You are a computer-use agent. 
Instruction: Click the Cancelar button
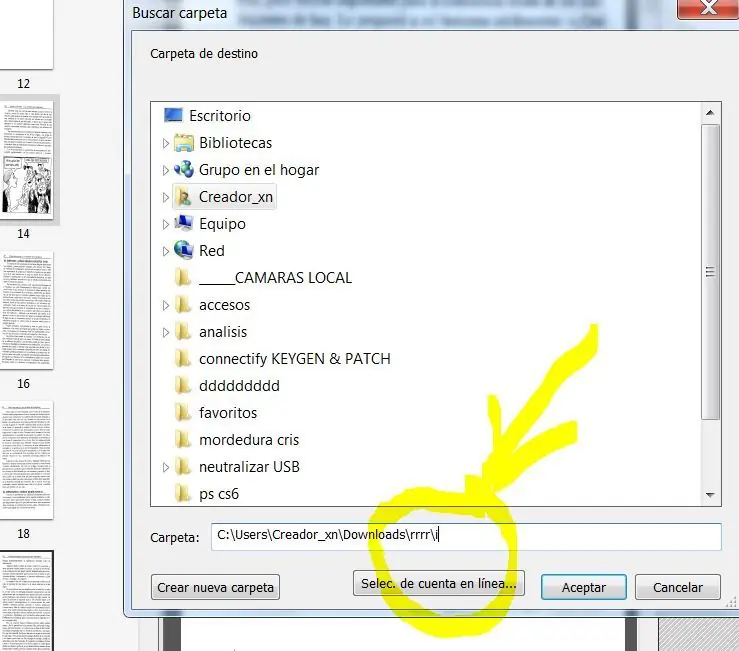pyautogui.click(x=677, y=587)
